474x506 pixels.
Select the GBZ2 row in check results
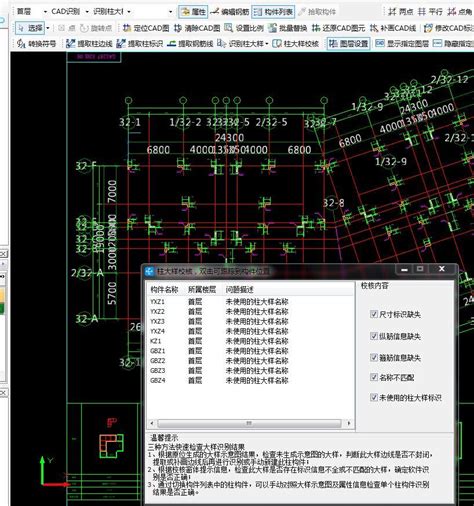coord(250,361)
